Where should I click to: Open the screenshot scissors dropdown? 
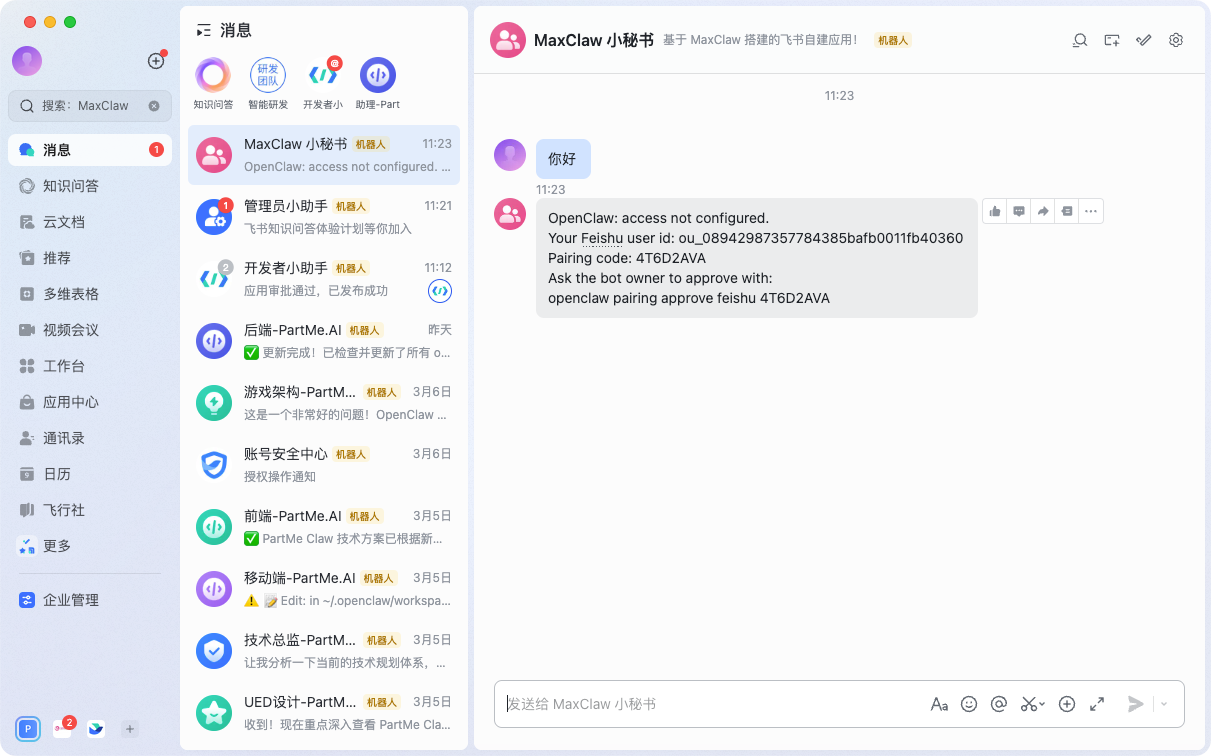1032,704
